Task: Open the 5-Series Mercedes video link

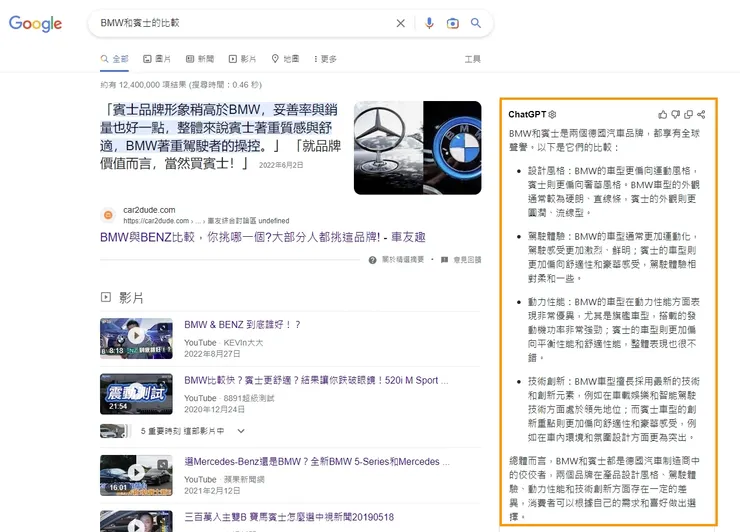Action: pyautogui.click(x=317, y=462)
